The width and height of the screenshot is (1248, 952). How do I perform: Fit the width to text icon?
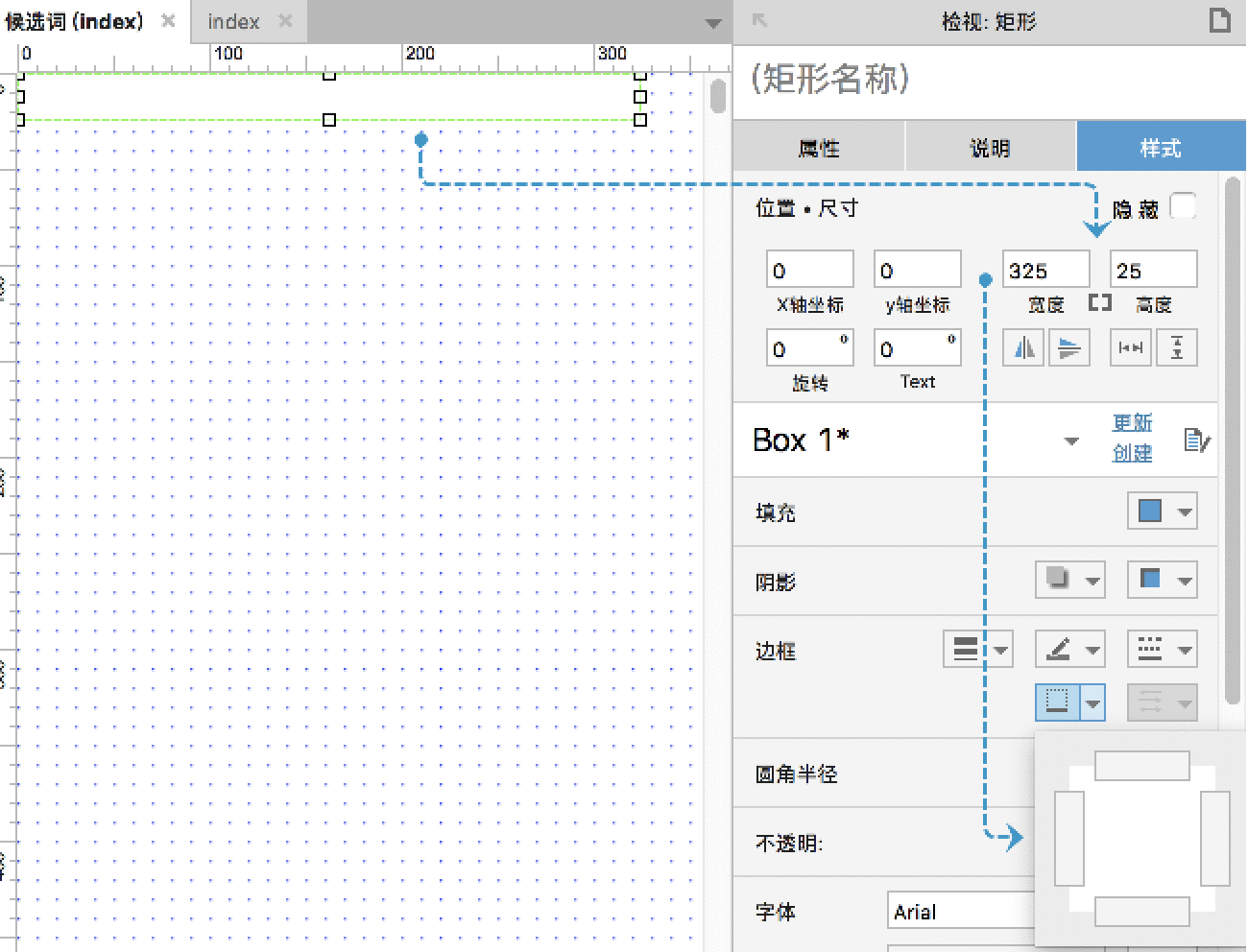pos(1131,347)
